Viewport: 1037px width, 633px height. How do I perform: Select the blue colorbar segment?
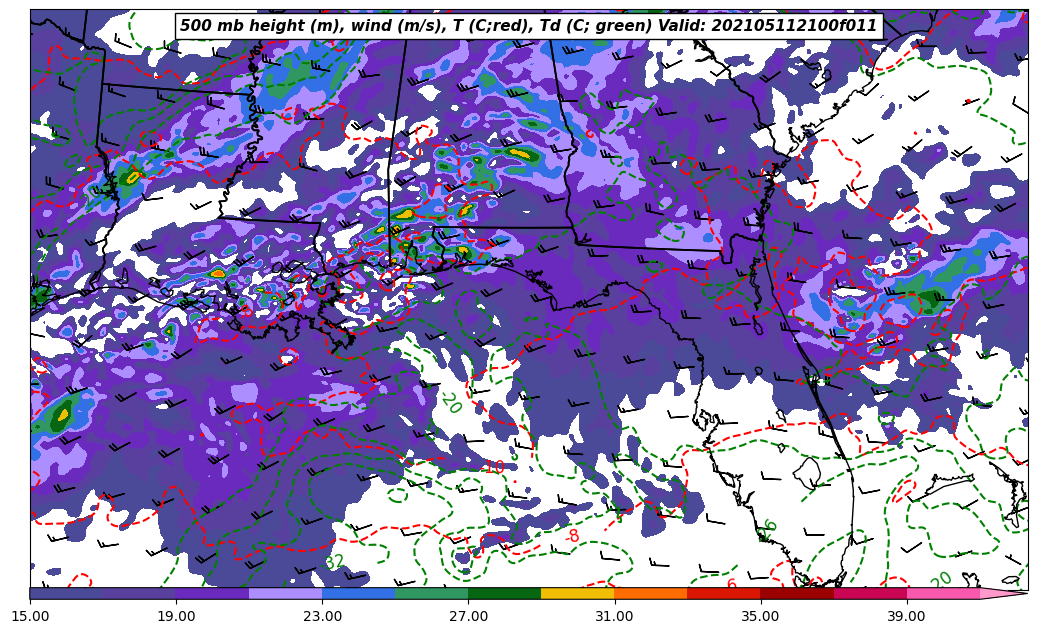point(358,593)
